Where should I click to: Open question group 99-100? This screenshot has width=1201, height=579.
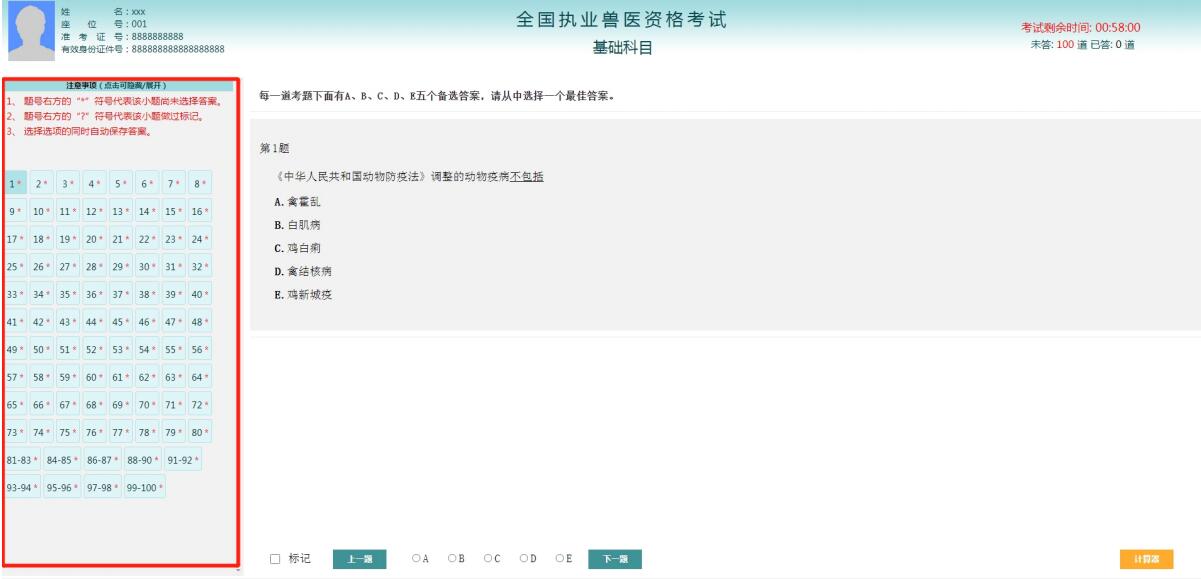point(145,488)
